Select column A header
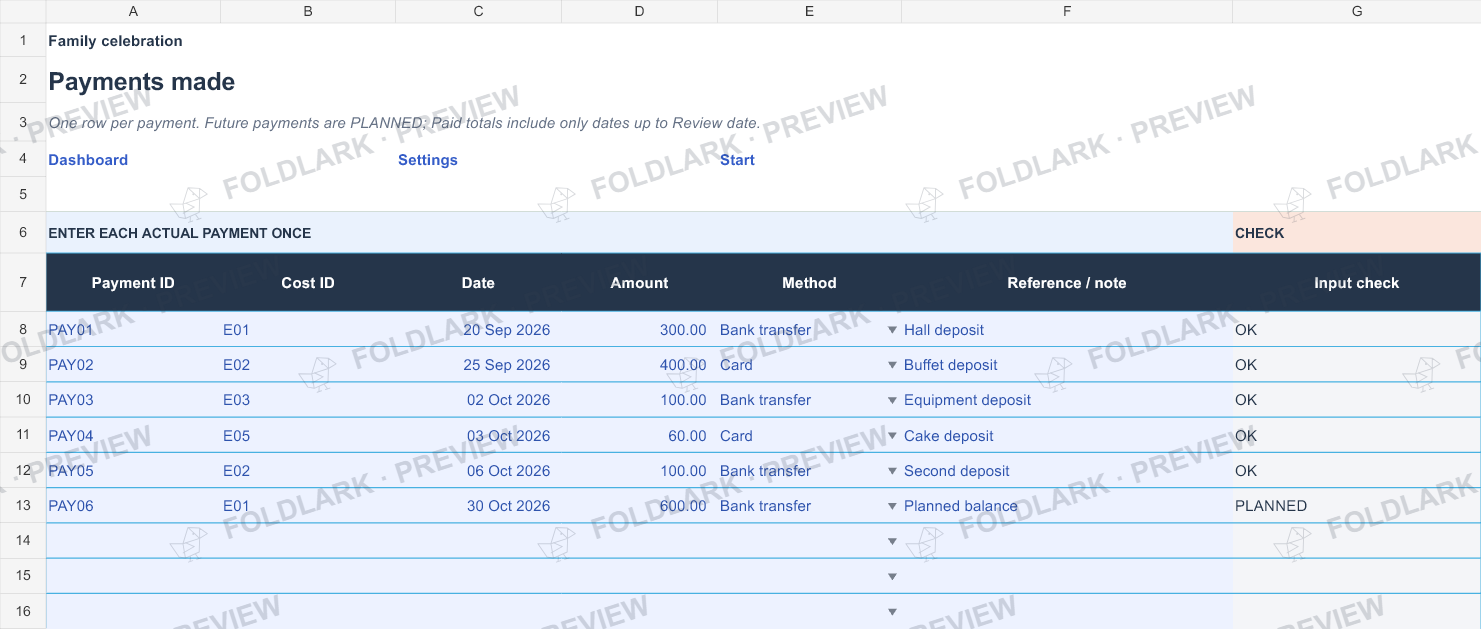 (133, 11)
